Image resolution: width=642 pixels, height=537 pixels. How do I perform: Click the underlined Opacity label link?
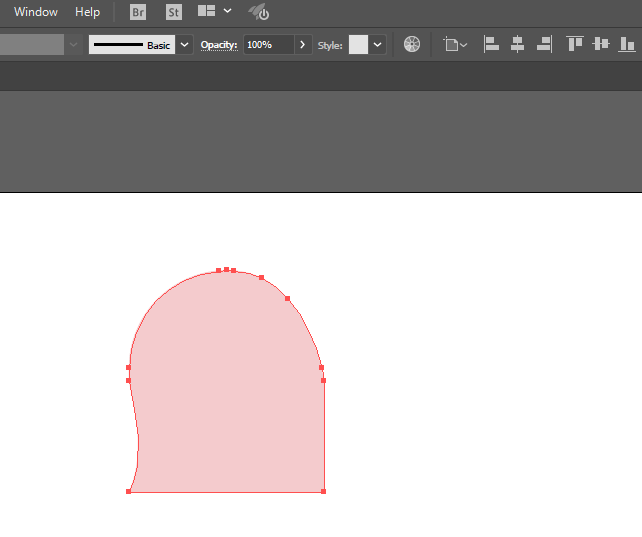[218, 45]
